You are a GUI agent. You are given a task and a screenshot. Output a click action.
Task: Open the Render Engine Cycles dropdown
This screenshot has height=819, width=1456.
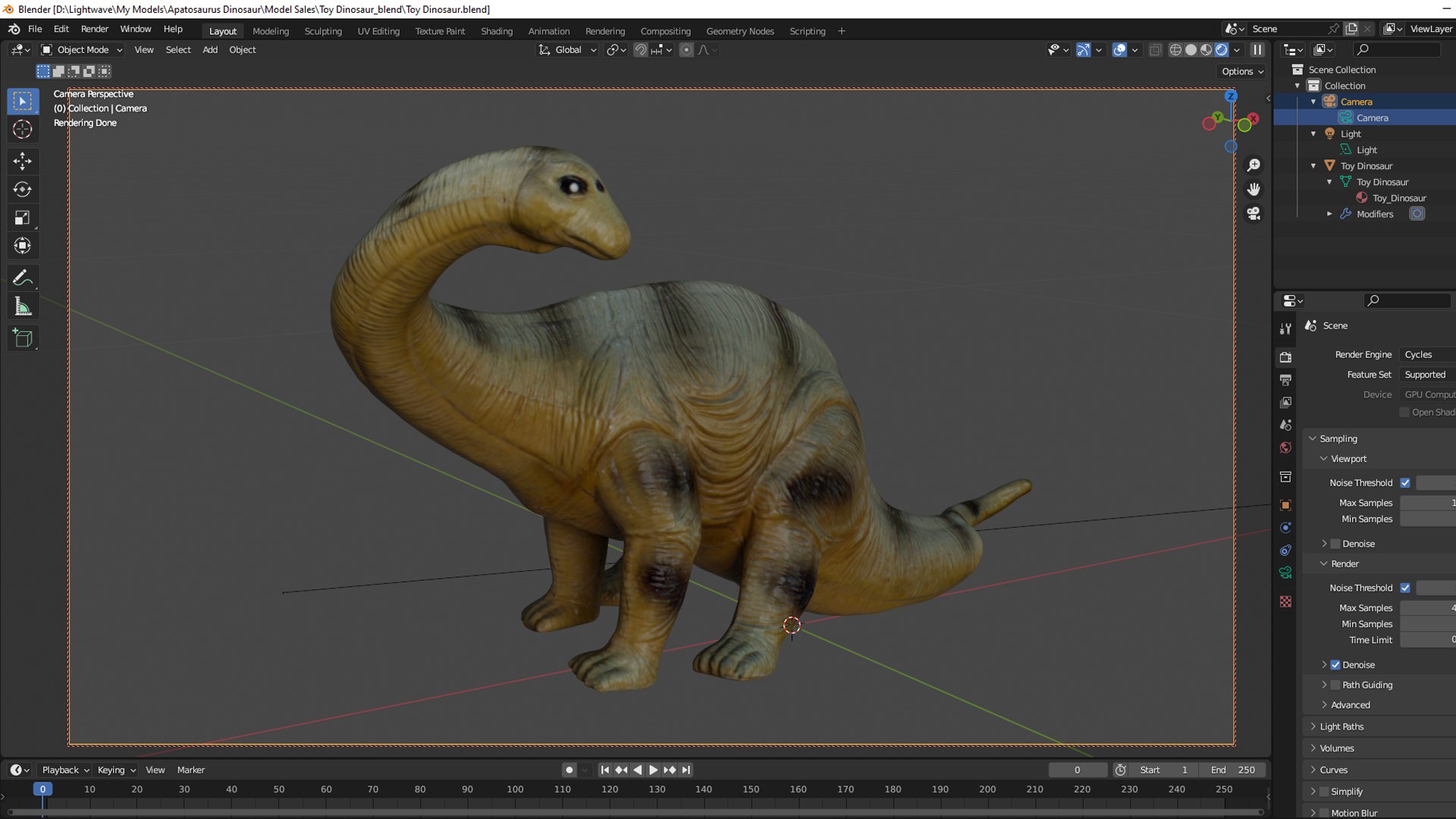tap(1427, 355)
